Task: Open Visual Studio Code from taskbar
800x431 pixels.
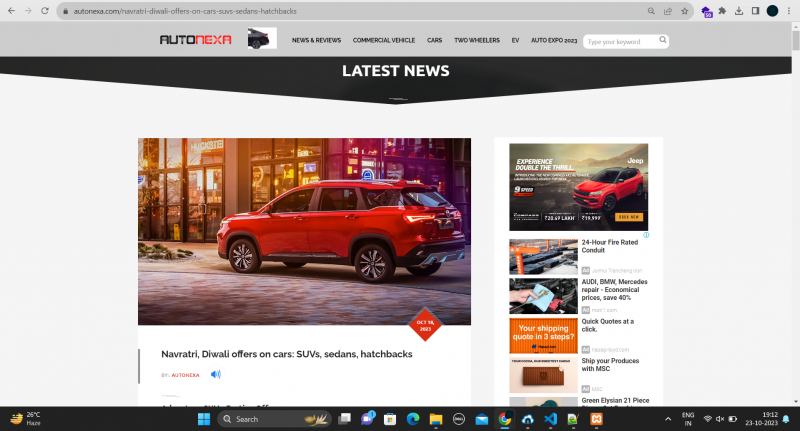Action: (550, 418)
